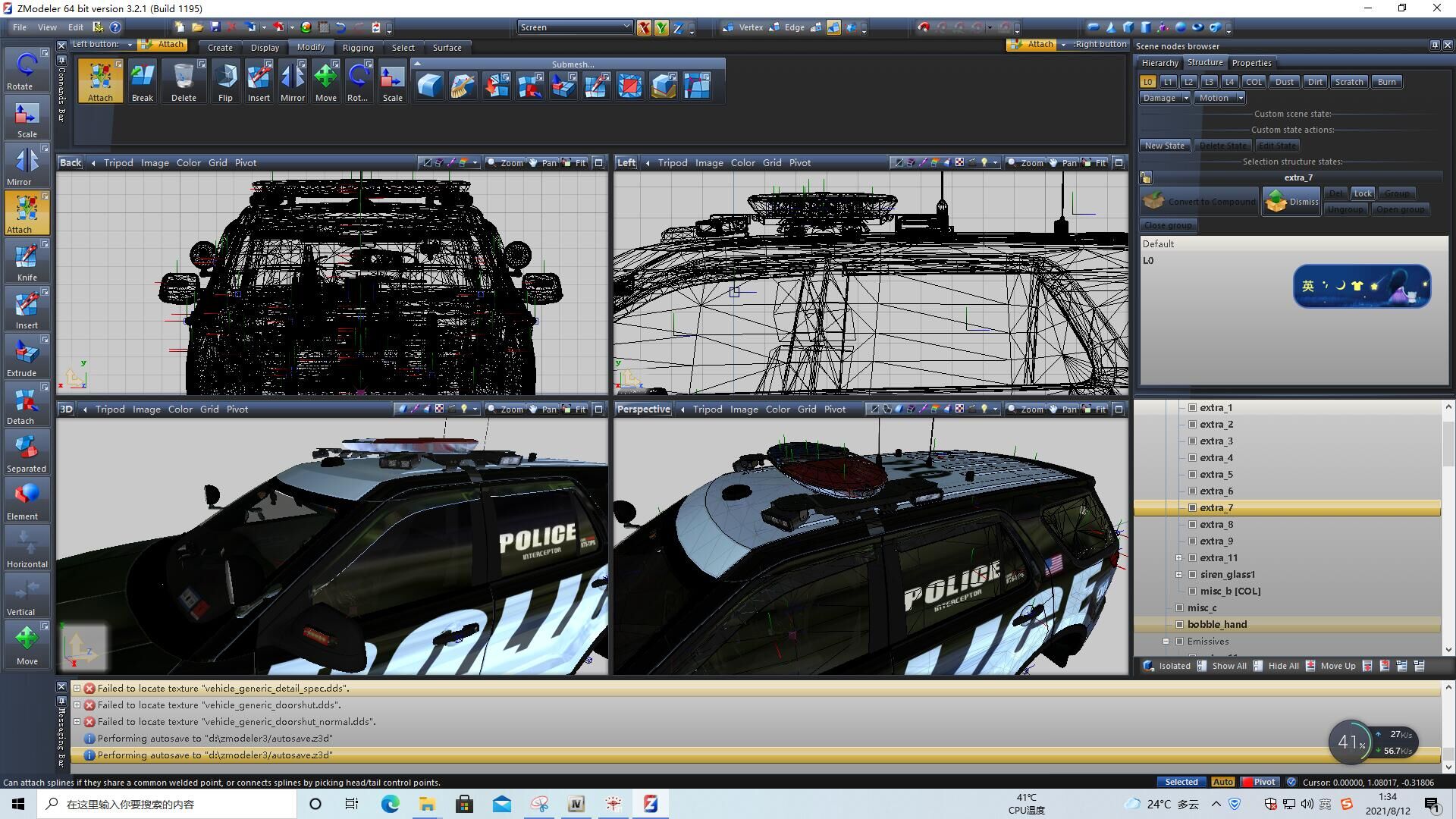
Task: Switch to the Properties tab
Action: pos(1251,63)
